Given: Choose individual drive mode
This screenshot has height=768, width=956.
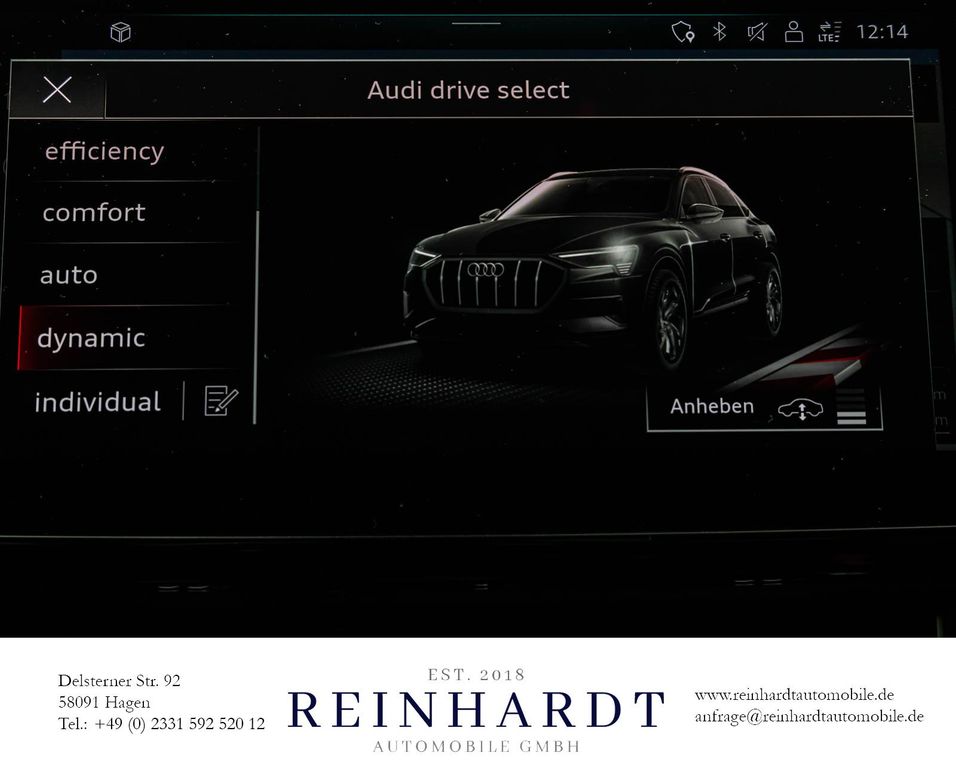Looking at the screenshot, I should click(97, 401).
